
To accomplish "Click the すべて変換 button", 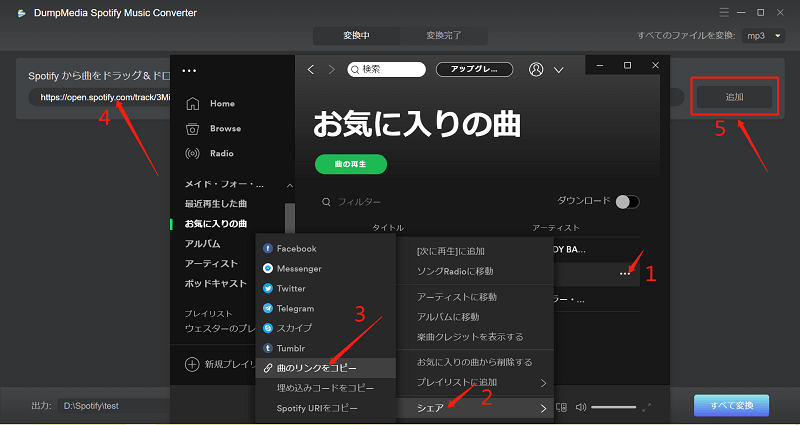I will (x=732, y=406).
